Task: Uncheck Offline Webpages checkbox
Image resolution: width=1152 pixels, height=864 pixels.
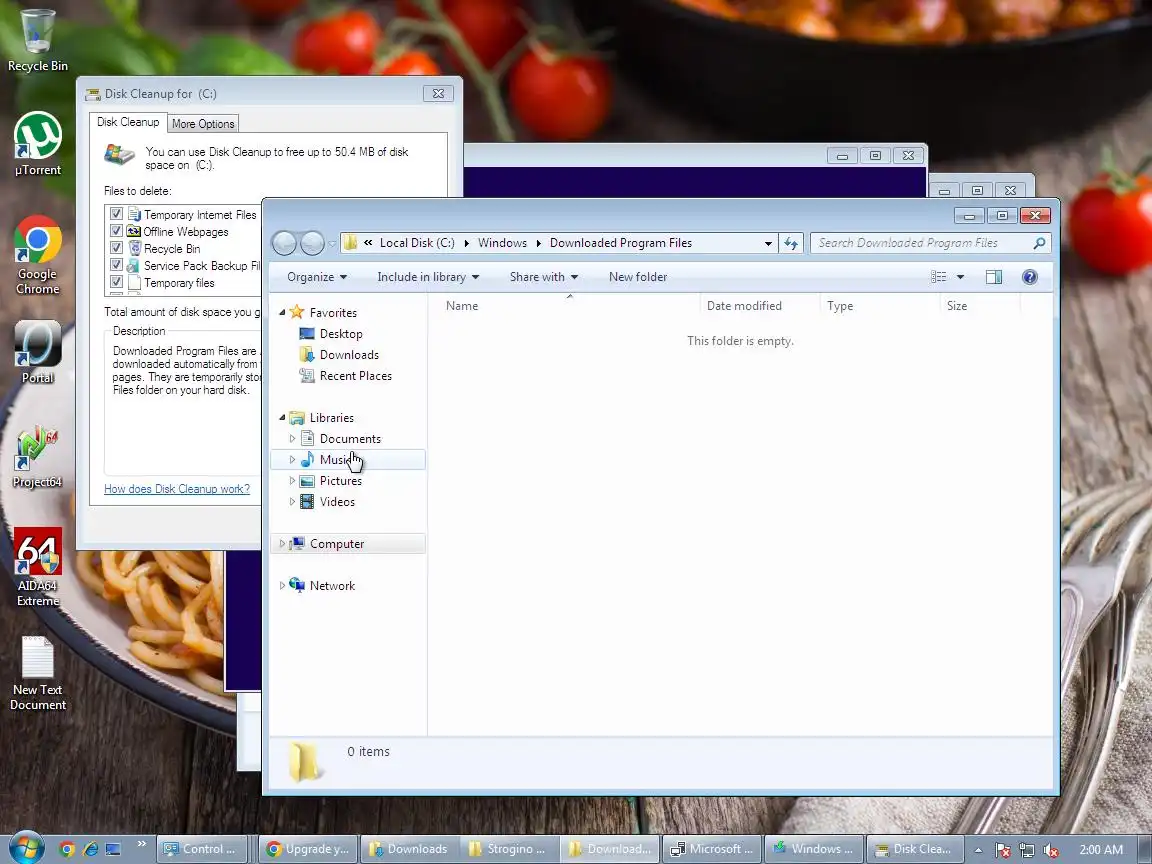Action: pos(116,231)
